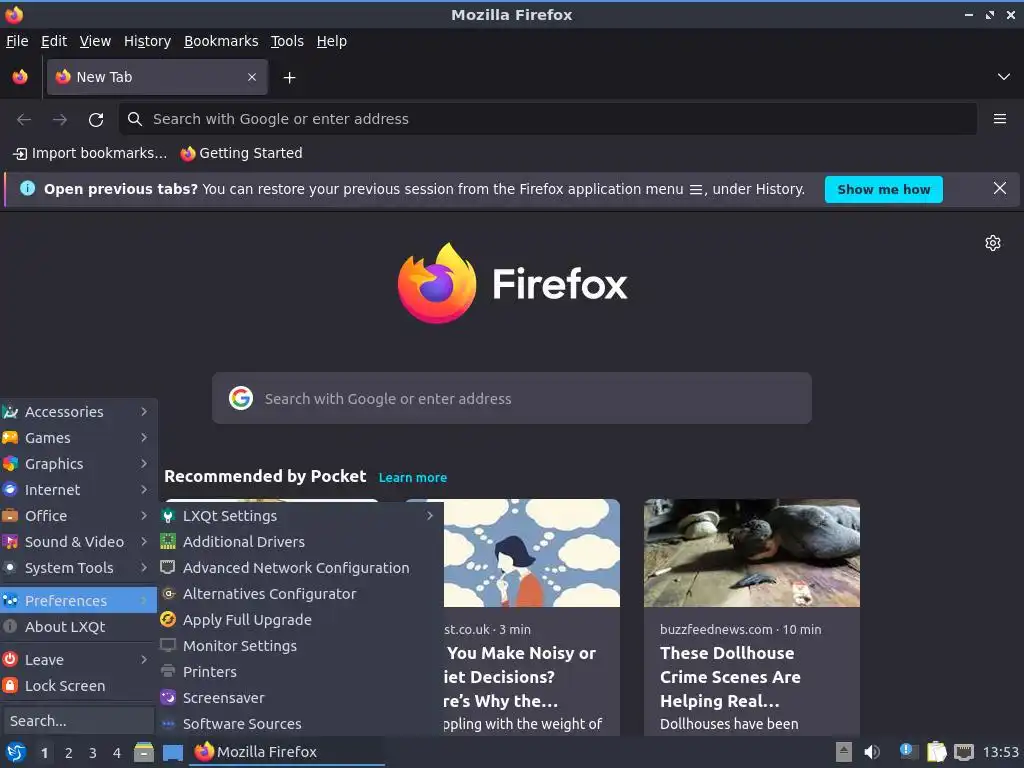Click These Dollhouse Crime Scenes headline
Screen dimensions: 1024x768
(730, 677)
